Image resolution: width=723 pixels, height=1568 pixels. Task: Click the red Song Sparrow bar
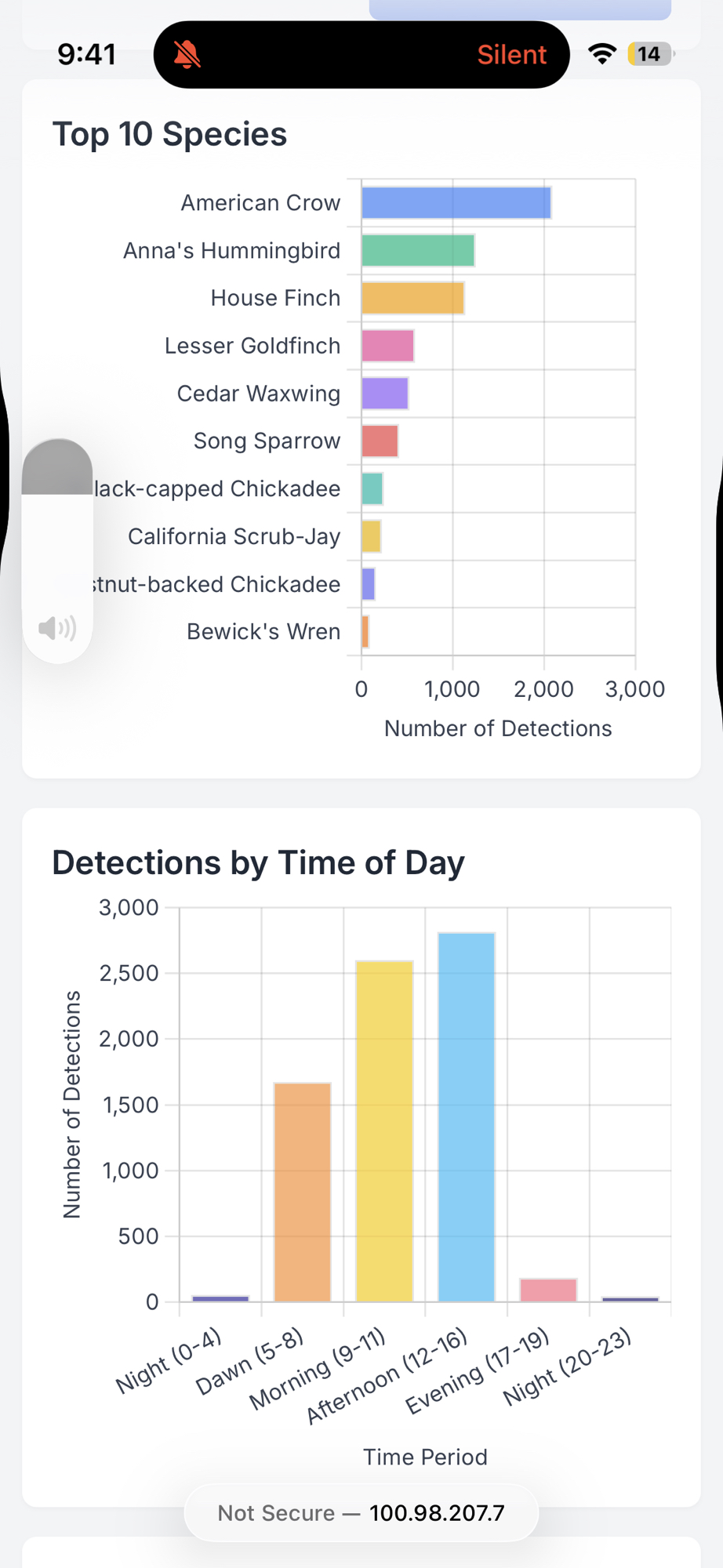click(x=380, y=441)
